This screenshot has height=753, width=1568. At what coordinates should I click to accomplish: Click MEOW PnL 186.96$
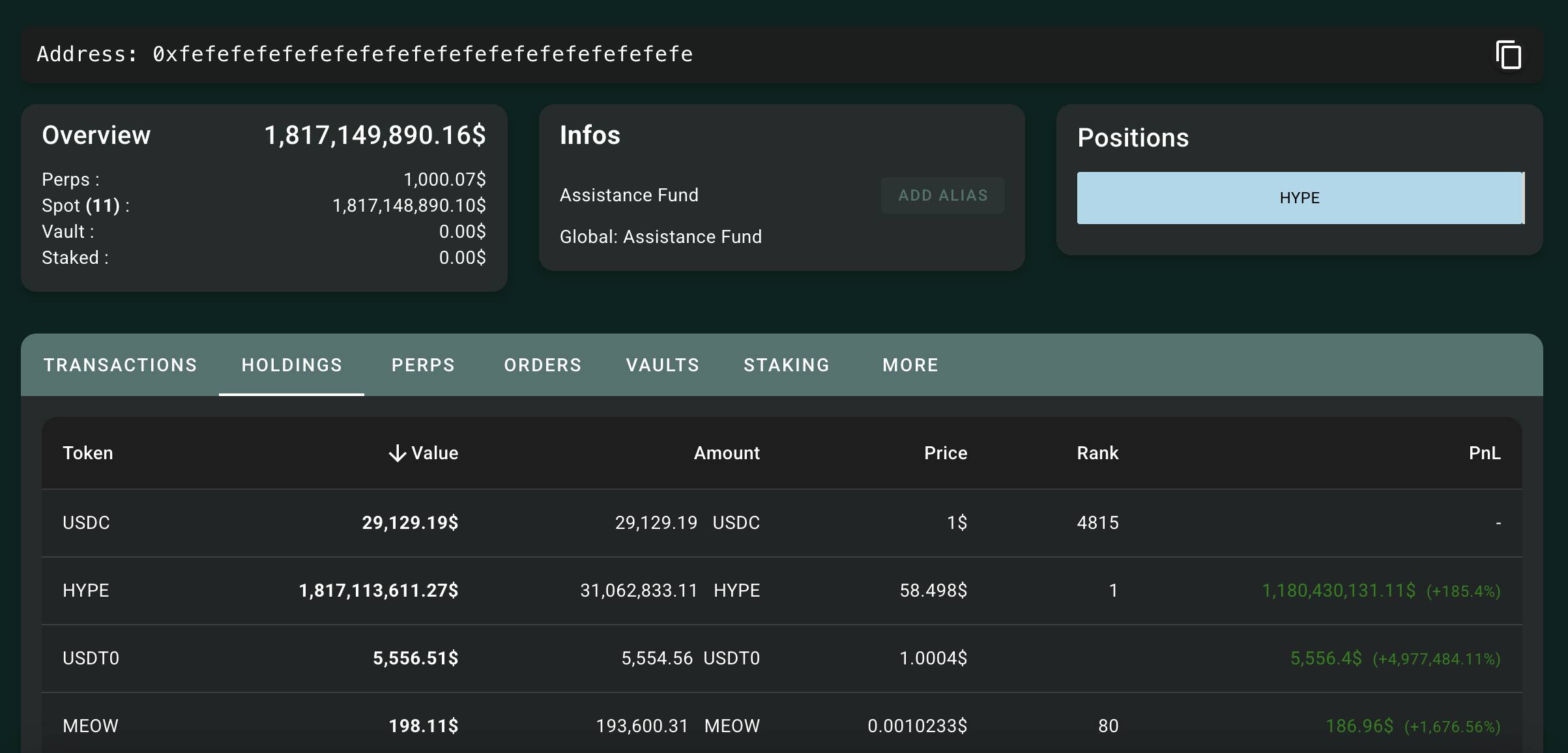(1359, 726)
